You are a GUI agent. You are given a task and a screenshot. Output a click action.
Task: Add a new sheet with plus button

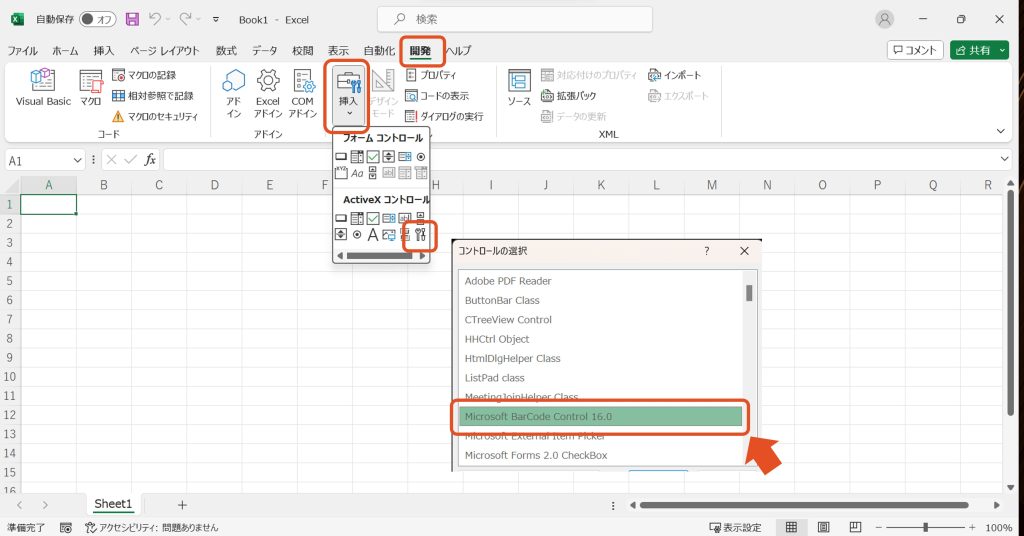click(x=182, y=505)
